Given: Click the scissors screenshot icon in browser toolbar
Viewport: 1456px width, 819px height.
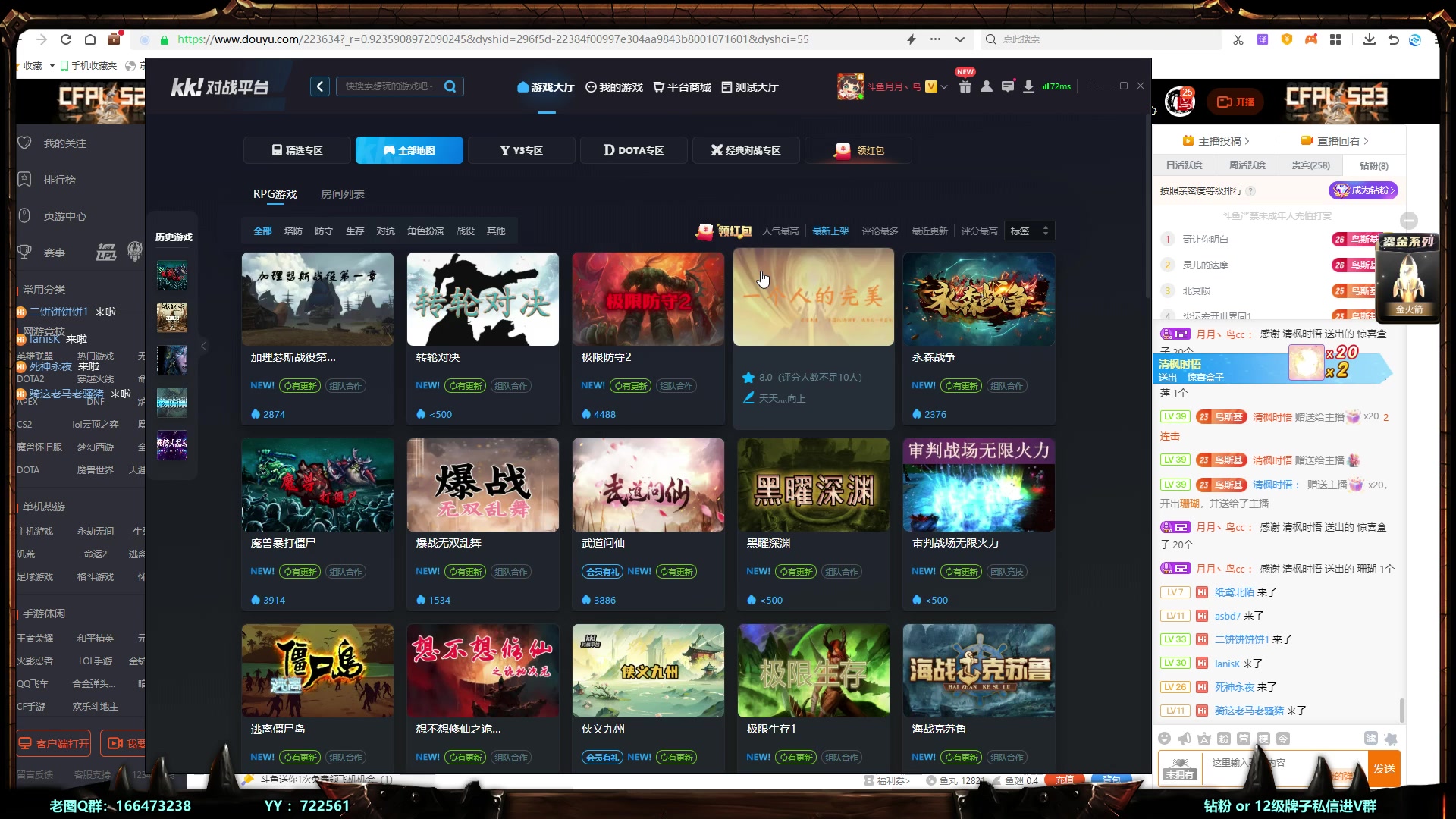Looking at the screenshot, I should coord(1238,39).
